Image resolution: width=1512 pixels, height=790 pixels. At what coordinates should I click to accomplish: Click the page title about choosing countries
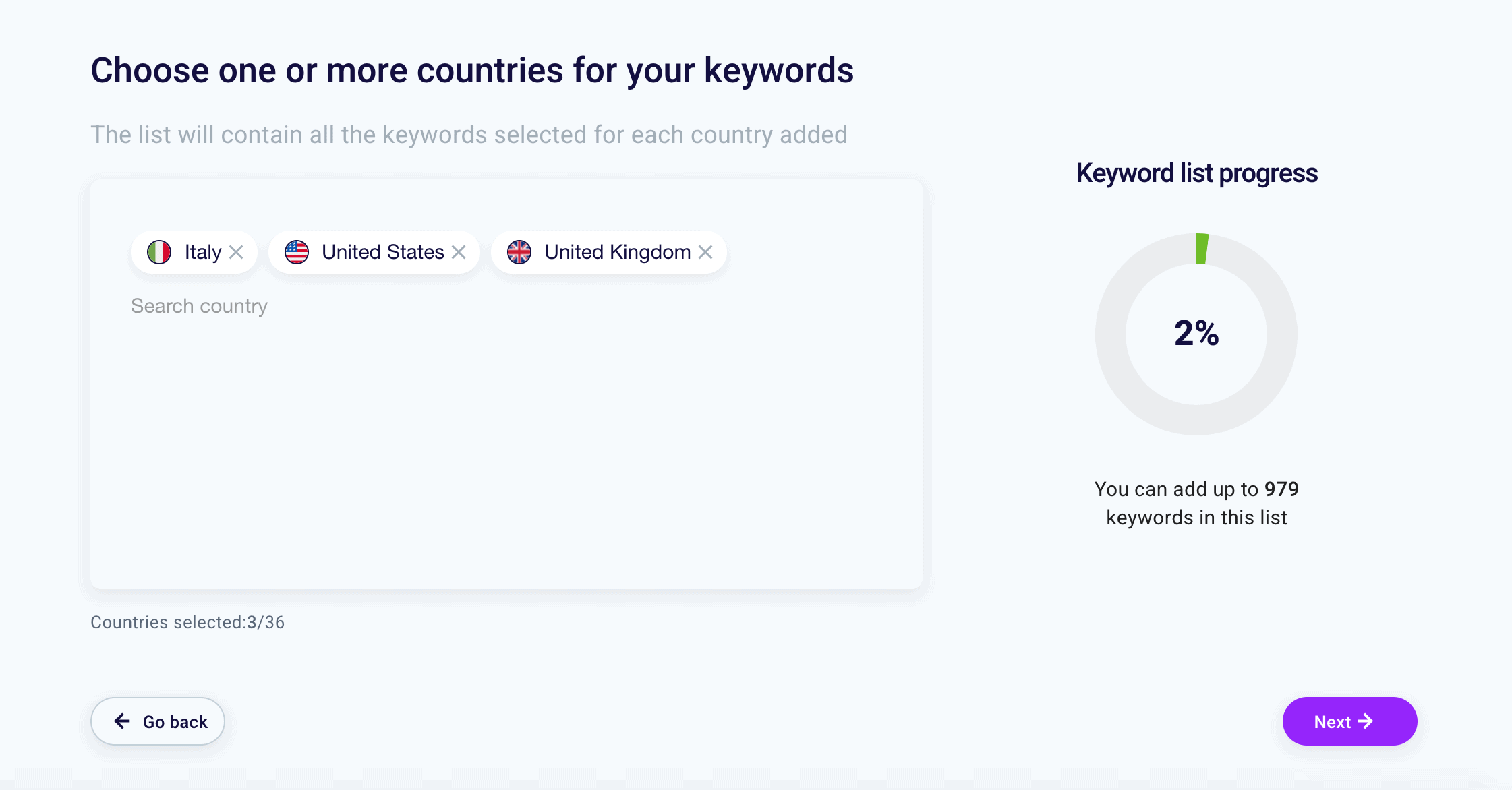coord(472,69)
